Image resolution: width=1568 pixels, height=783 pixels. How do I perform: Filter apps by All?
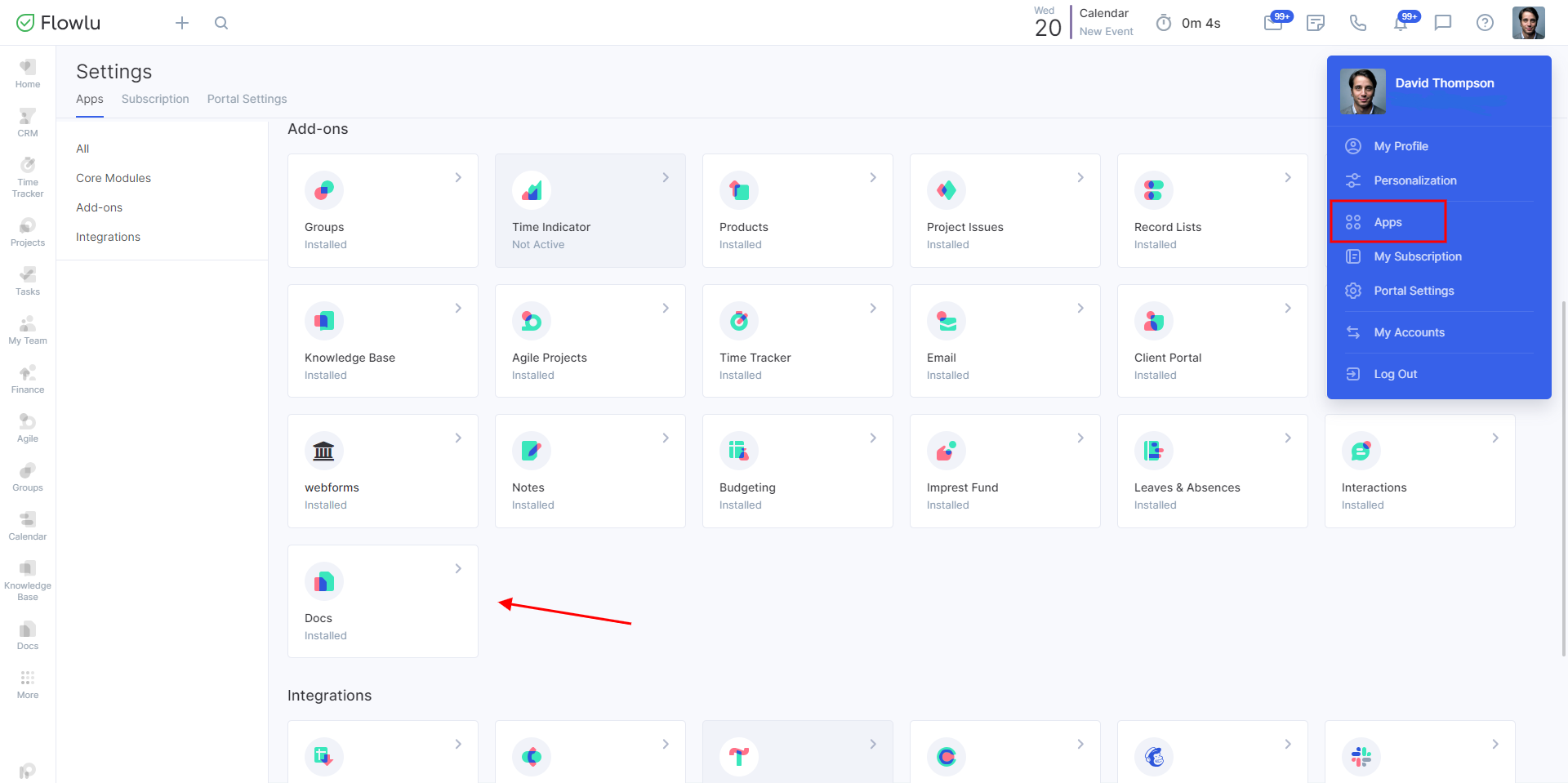pos(82,149)
